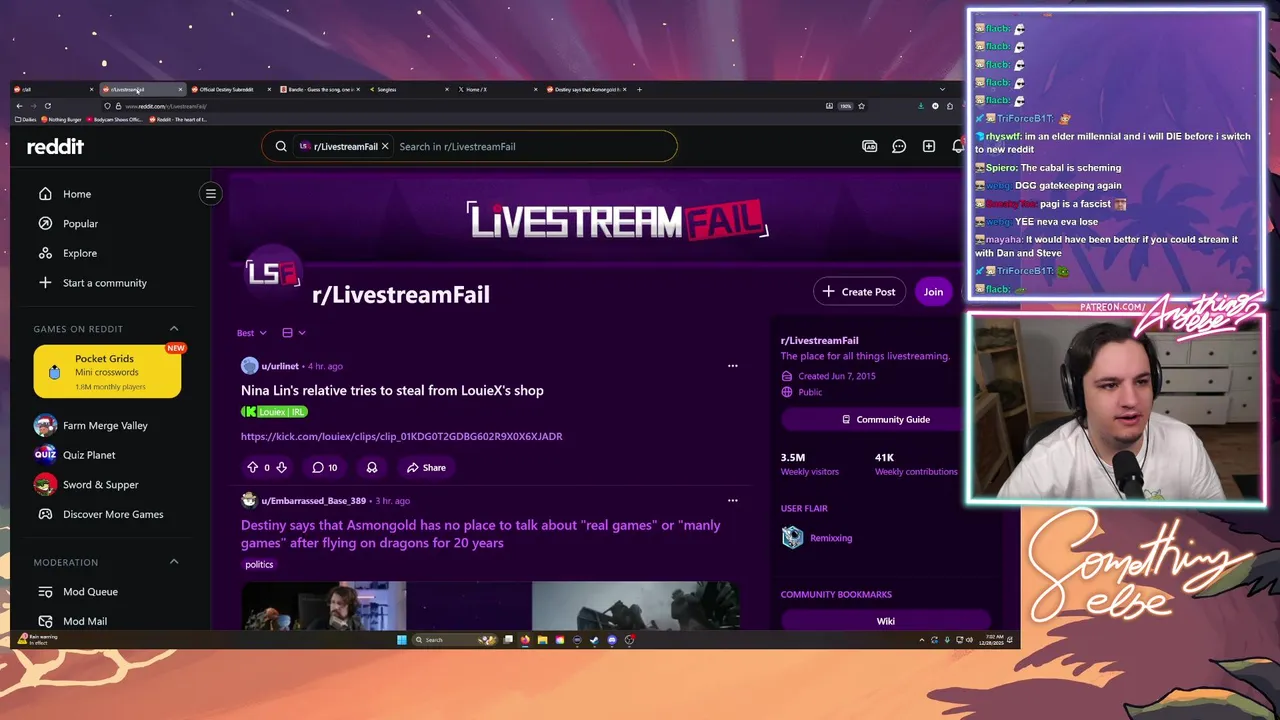Open browser downloads icon
Screen dimensions: 1280x720
[x=921, y=106]
